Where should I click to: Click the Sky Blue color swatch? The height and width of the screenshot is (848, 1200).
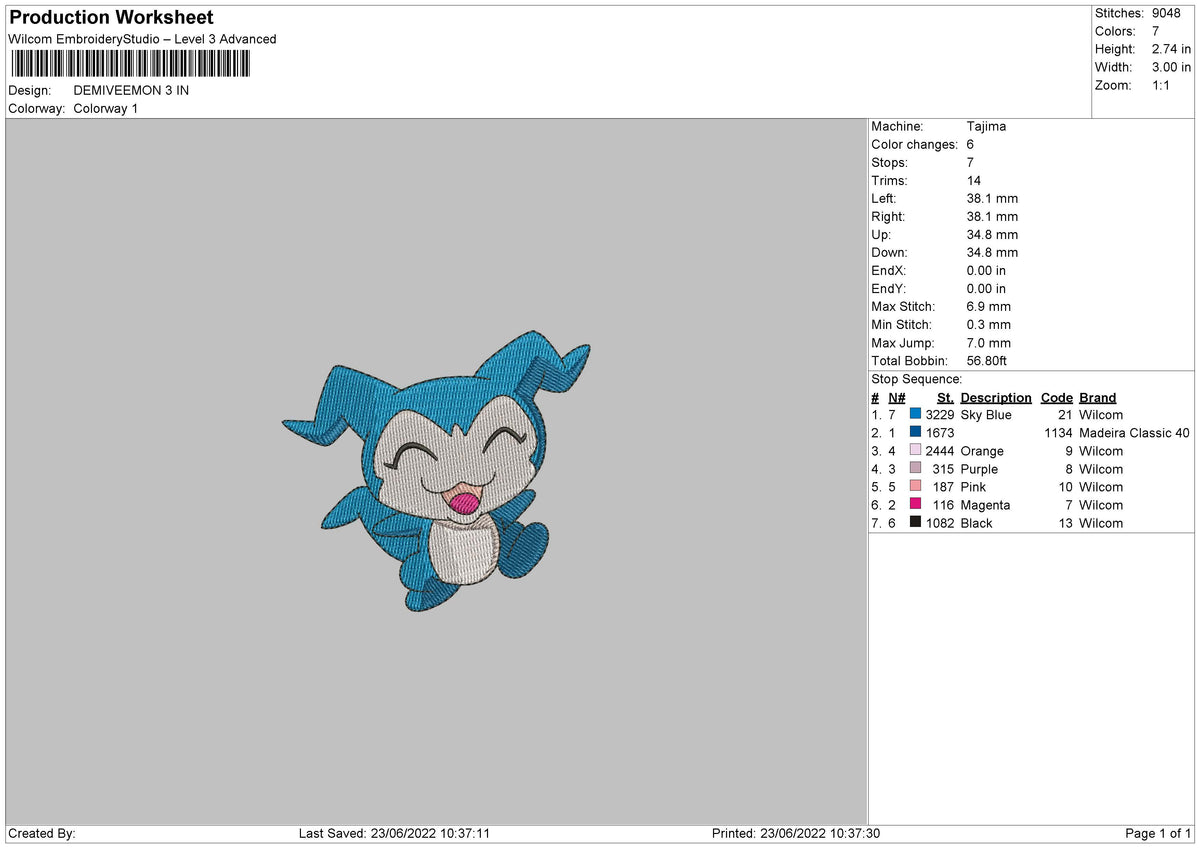[x=915, y=415]
